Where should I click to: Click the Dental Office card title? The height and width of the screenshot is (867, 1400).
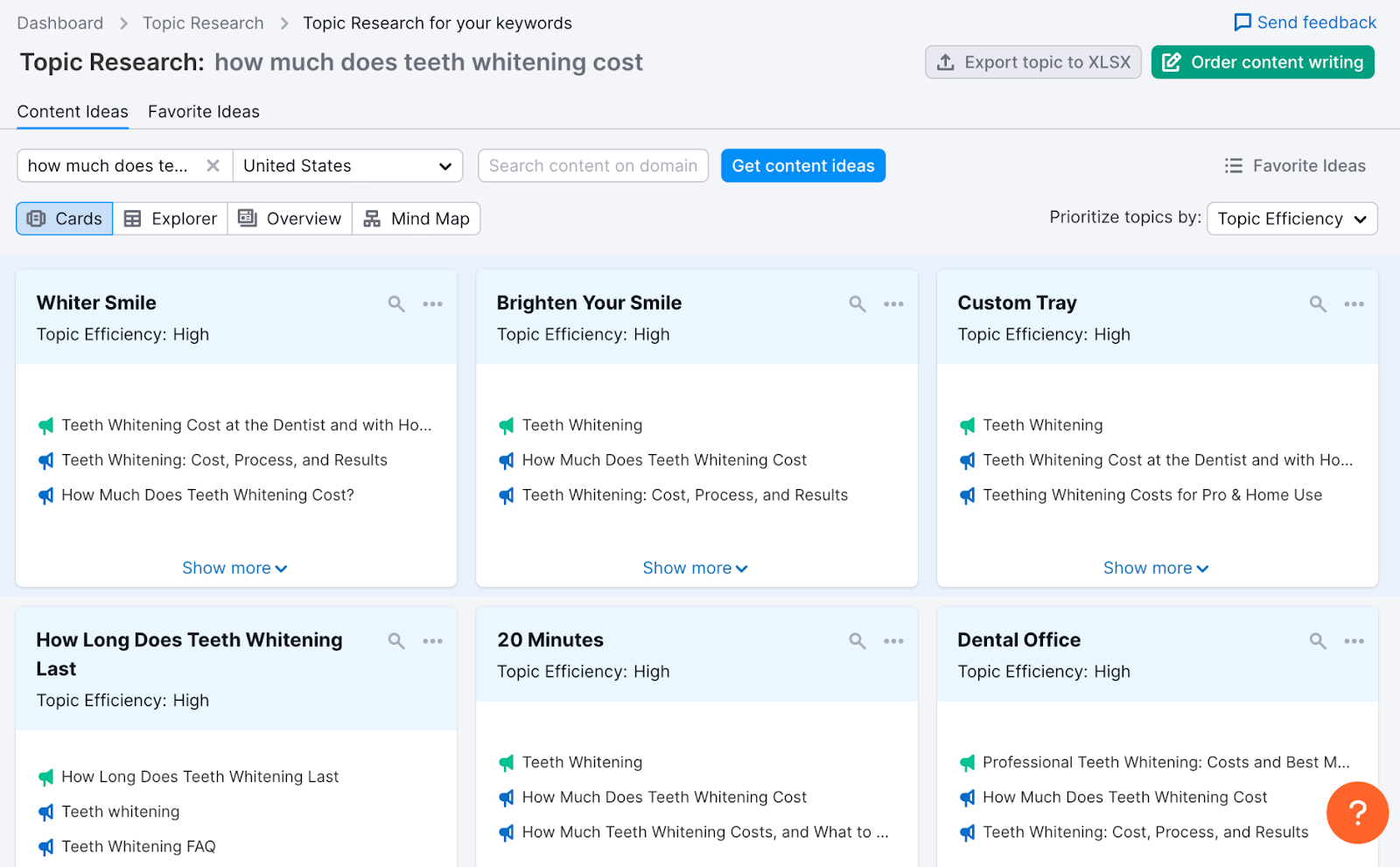1018,640
